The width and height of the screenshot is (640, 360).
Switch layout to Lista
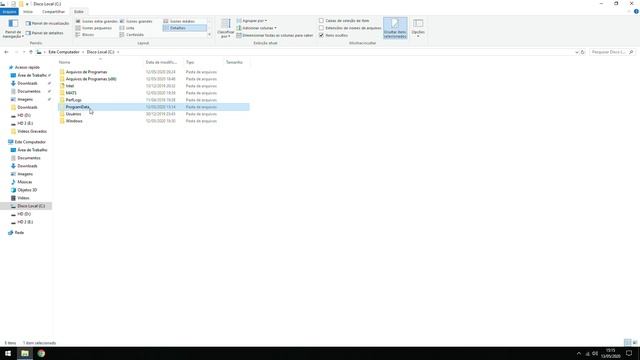[x=127, y=28]
